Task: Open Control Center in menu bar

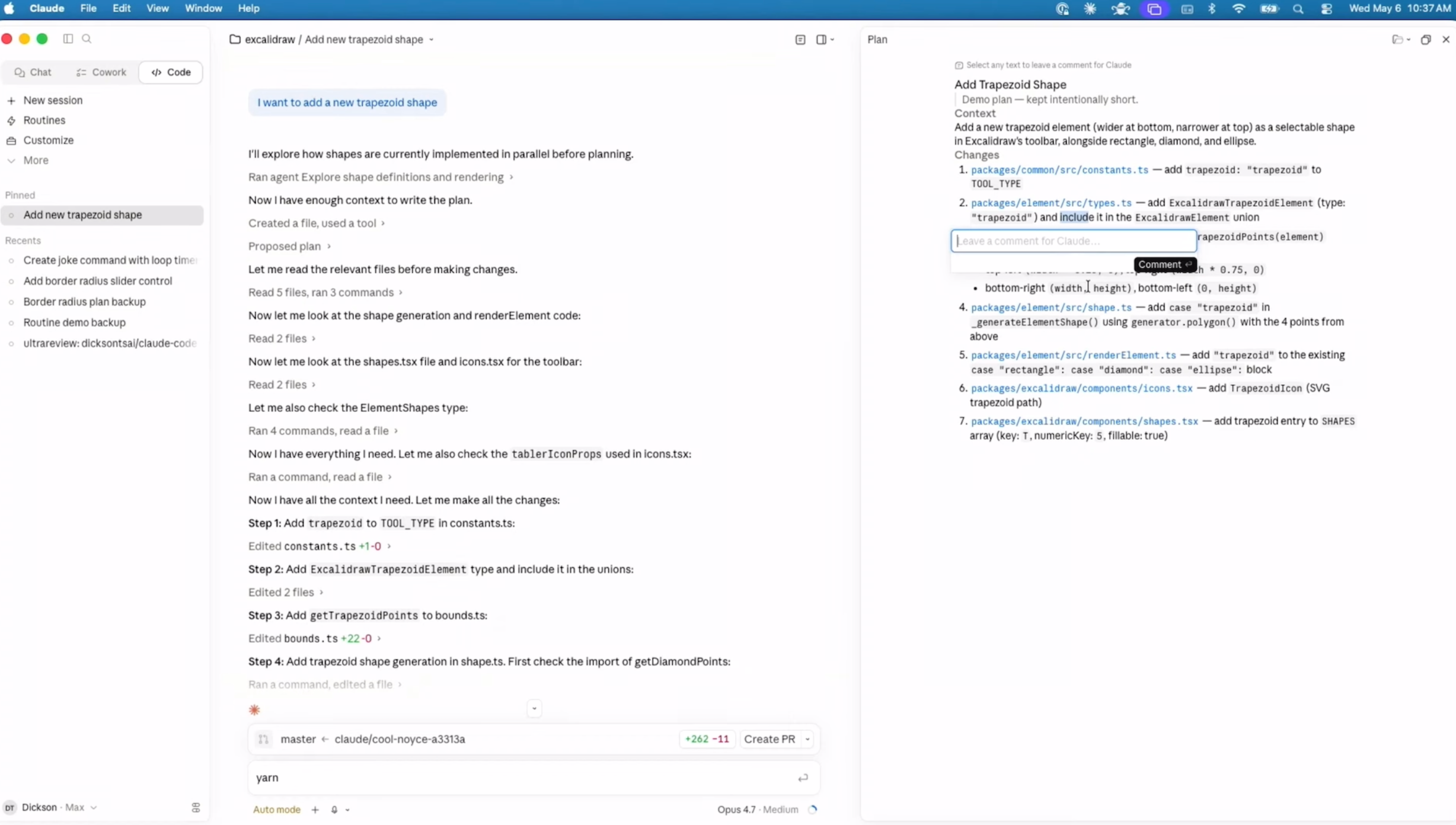Action: click(1327, 9)
